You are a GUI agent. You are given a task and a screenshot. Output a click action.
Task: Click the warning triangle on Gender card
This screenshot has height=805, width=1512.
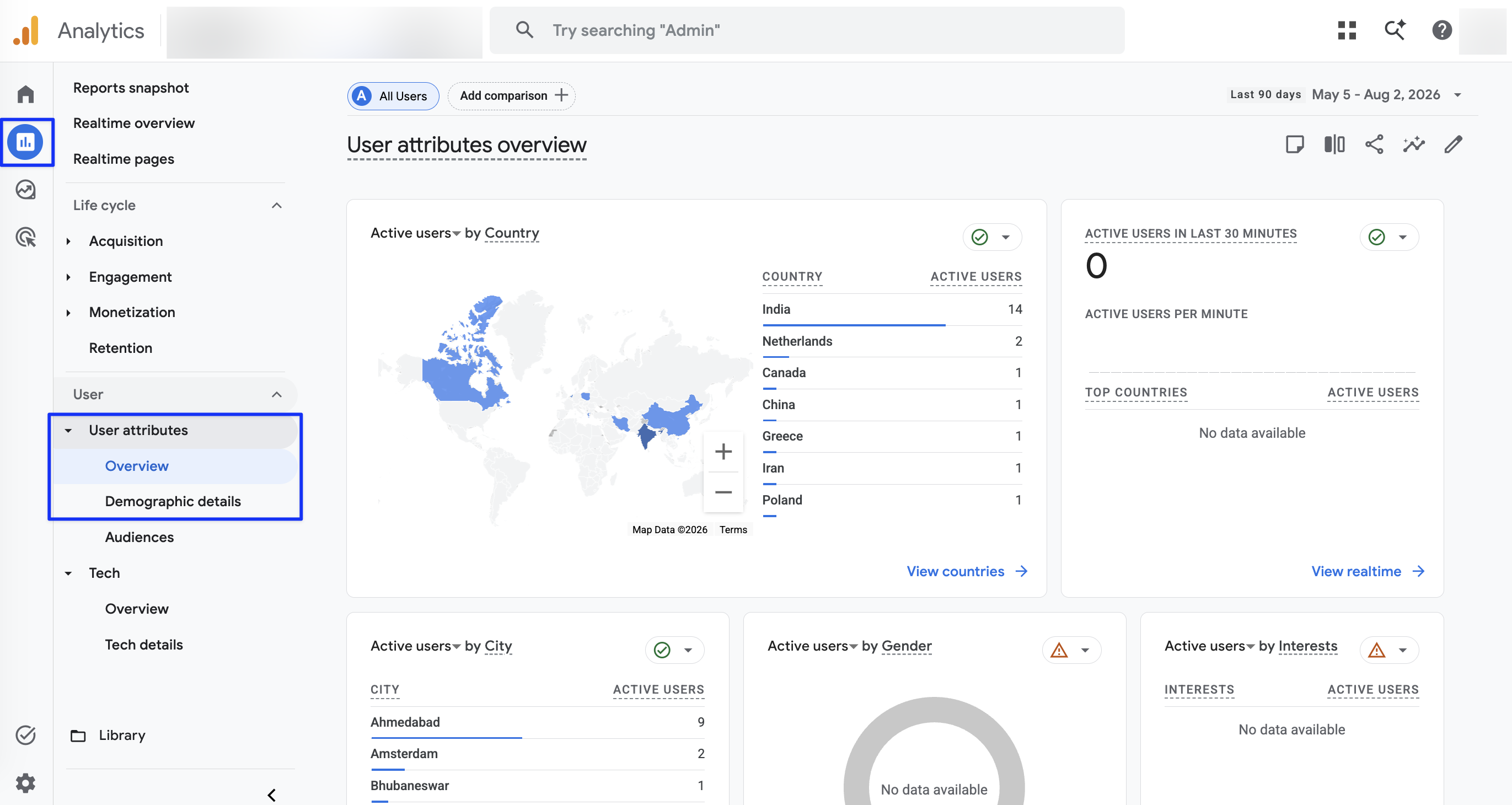point(1059,650)
